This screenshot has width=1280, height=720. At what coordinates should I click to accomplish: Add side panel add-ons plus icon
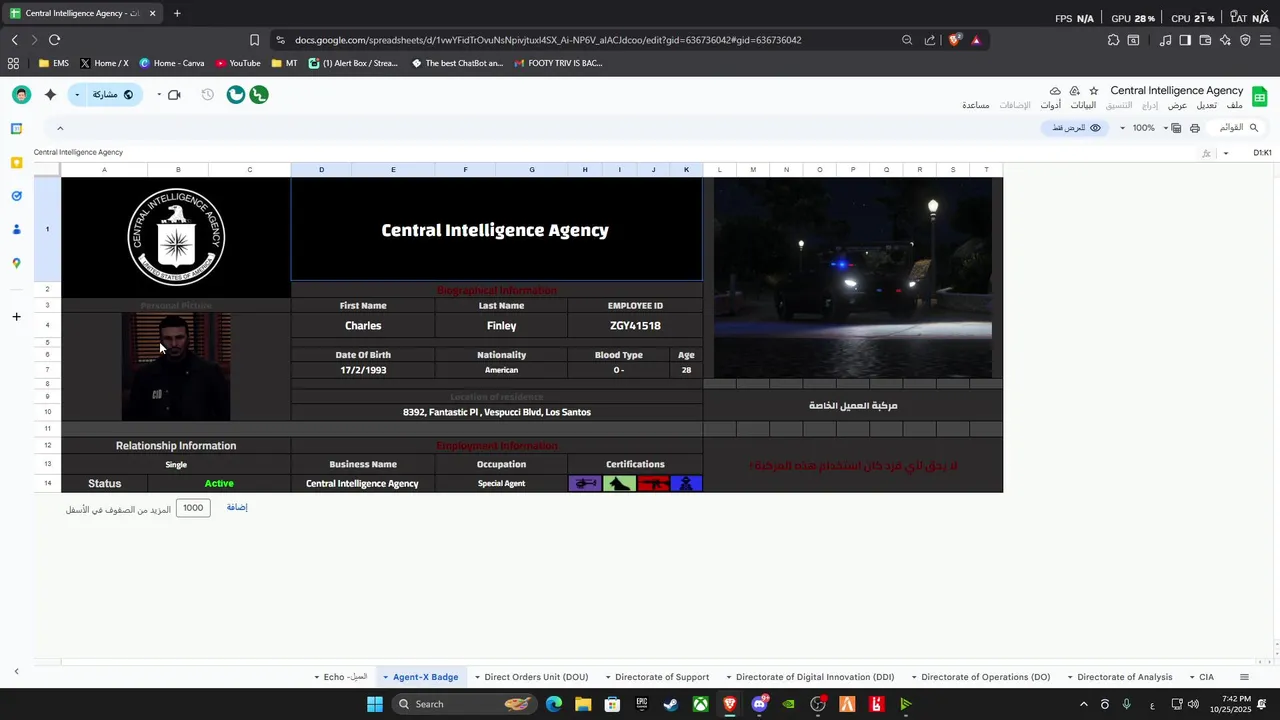(16, 317)
